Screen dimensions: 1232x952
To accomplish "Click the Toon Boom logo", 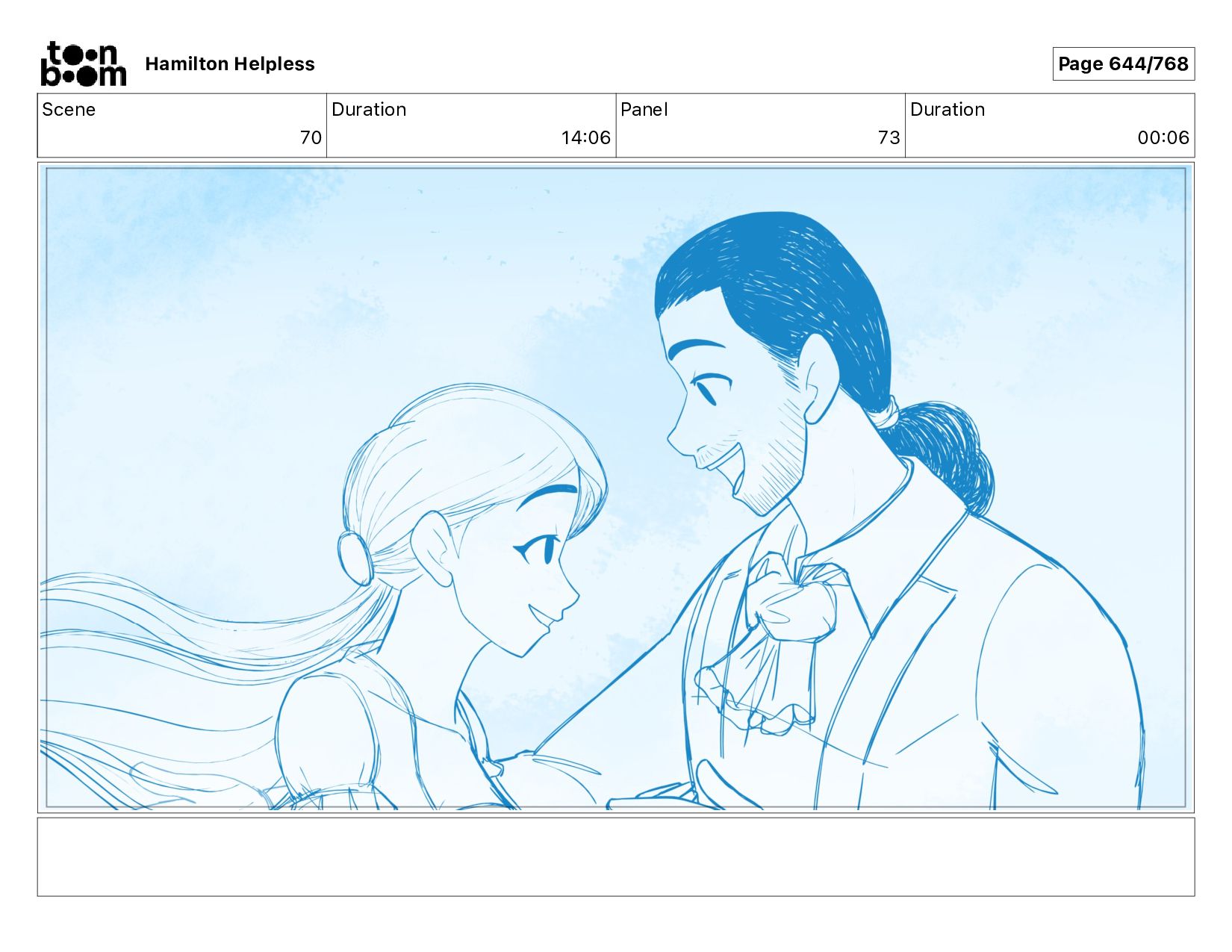I will coord(83,63).
